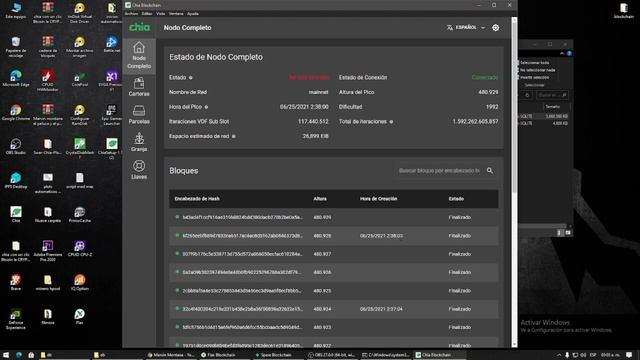Open blockchain folder at desktop top-right
640x360 pixels.
click(624, 11)
